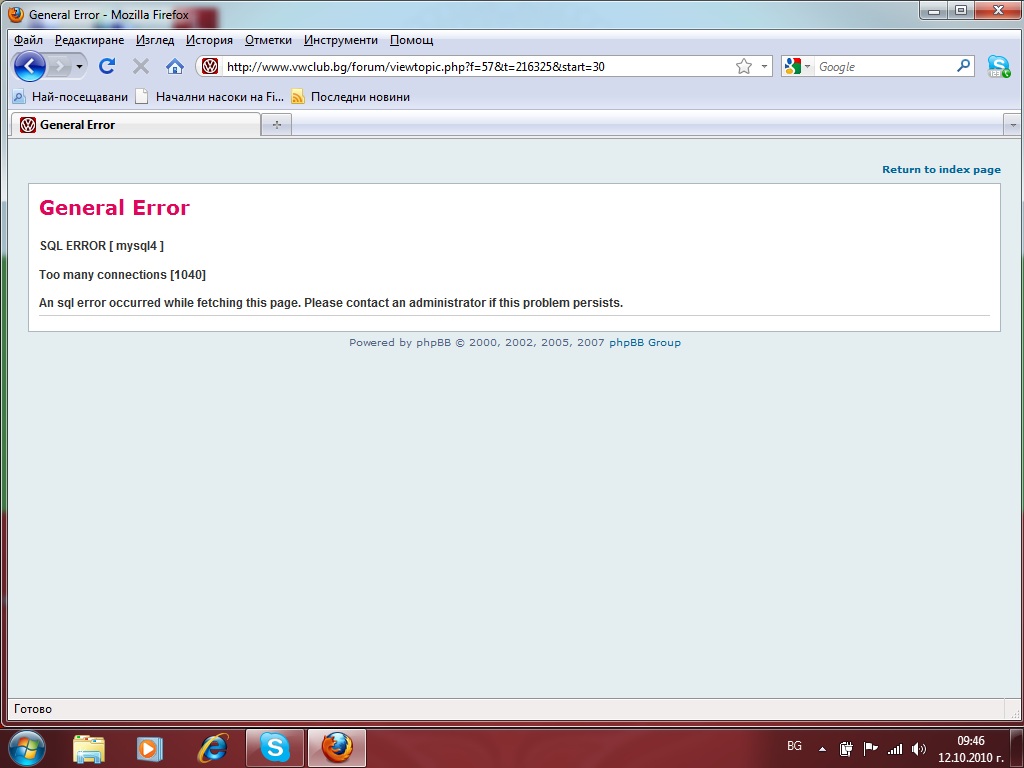Expand the Google search engine dropdown
The height and width of the screenshot is (768, 1024).
coord(797,67)
